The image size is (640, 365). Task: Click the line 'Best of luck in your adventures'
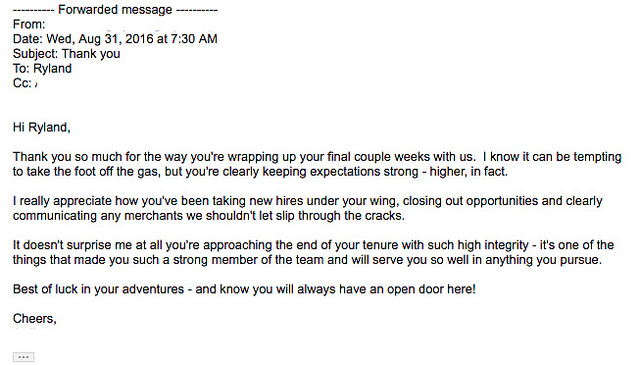click(x=98, y=289)
